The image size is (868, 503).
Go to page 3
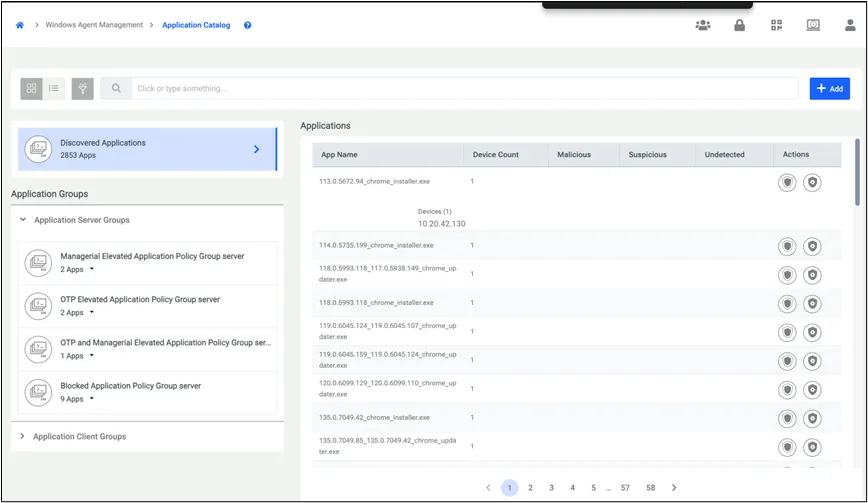[551, 488]
